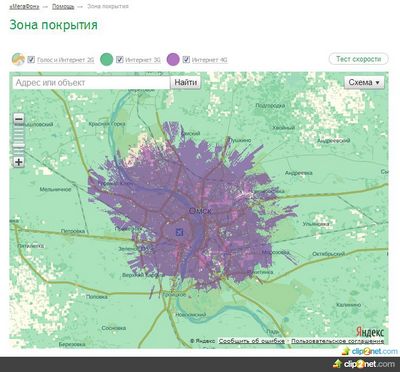Screen dimensions: 400x372
Task: Click the clip2net logo in bottom bar
Action: [364, 364]
